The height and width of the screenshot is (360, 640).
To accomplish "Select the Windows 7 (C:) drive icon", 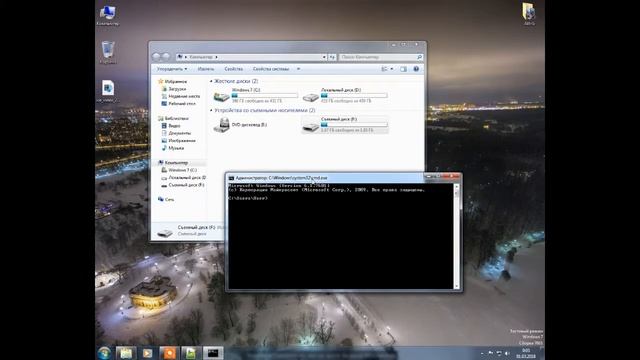I will [222, 96].
